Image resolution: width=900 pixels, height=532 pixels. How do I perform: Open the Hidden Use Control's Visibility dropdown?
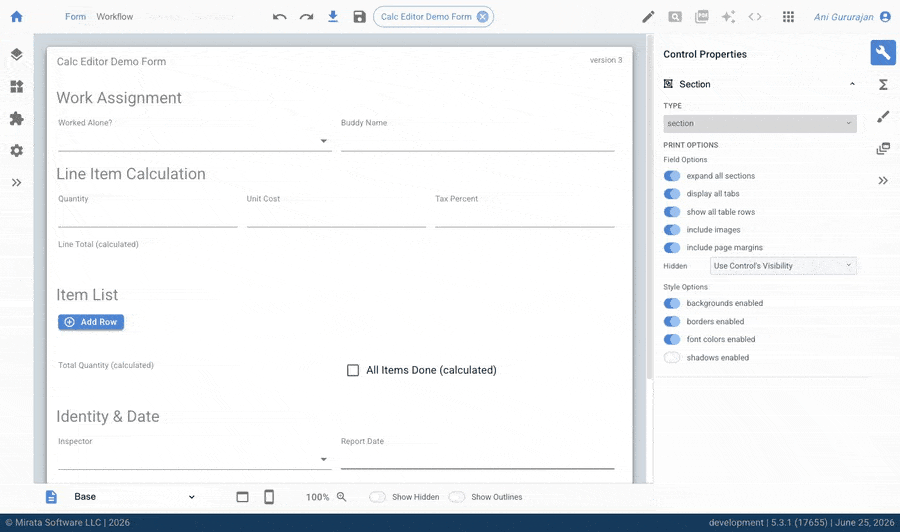pyautogui.click(x=783, y=266)
